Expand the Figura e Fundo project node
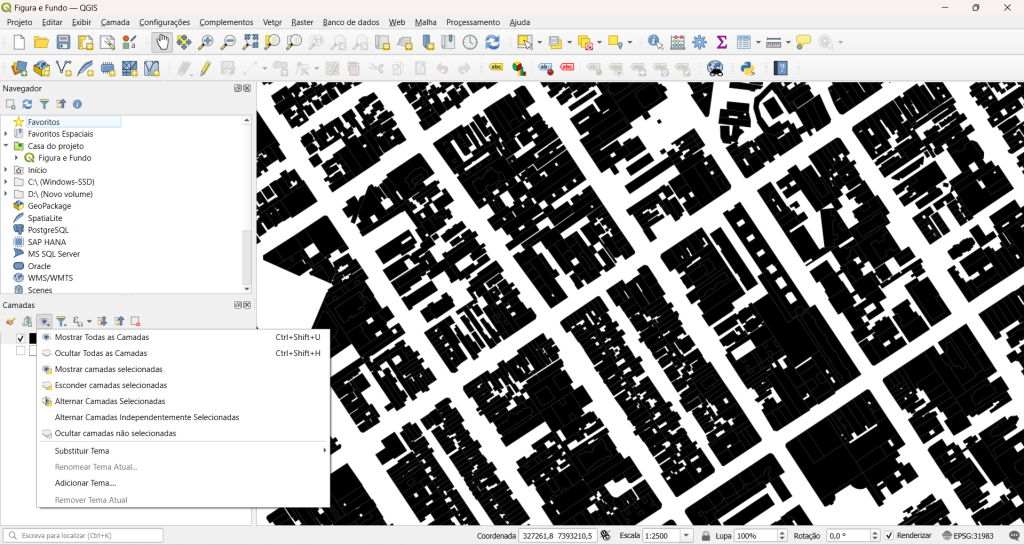This screenshot has width=1024, height=545. [x=17, y=158]
